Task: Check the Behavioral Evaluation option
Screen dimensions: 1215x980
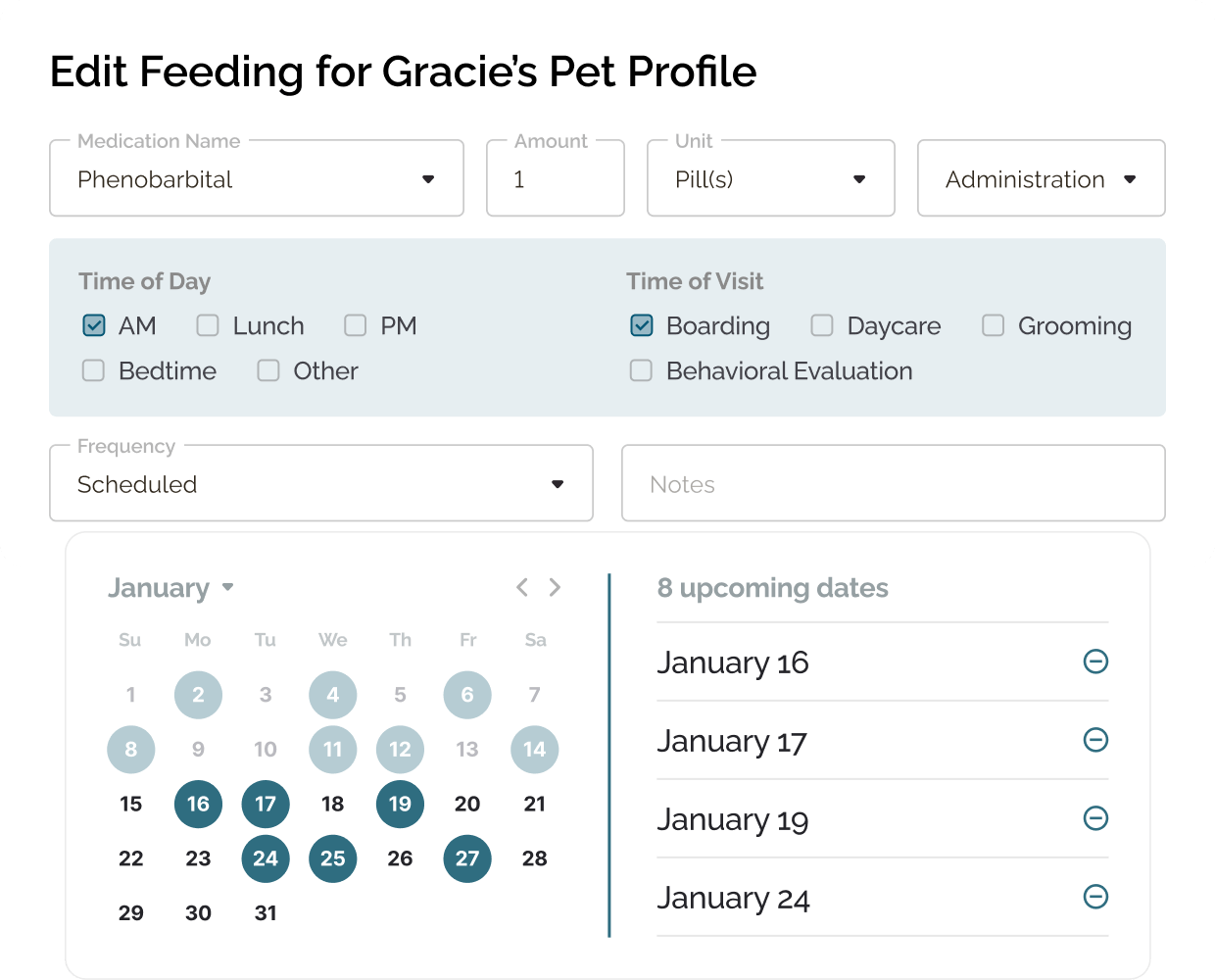Action: point(641,370)
